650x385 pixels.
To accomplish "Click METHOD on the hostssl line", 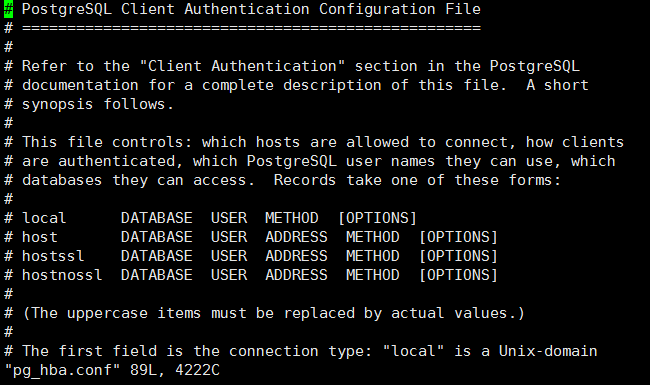I will tap(373, 257).
